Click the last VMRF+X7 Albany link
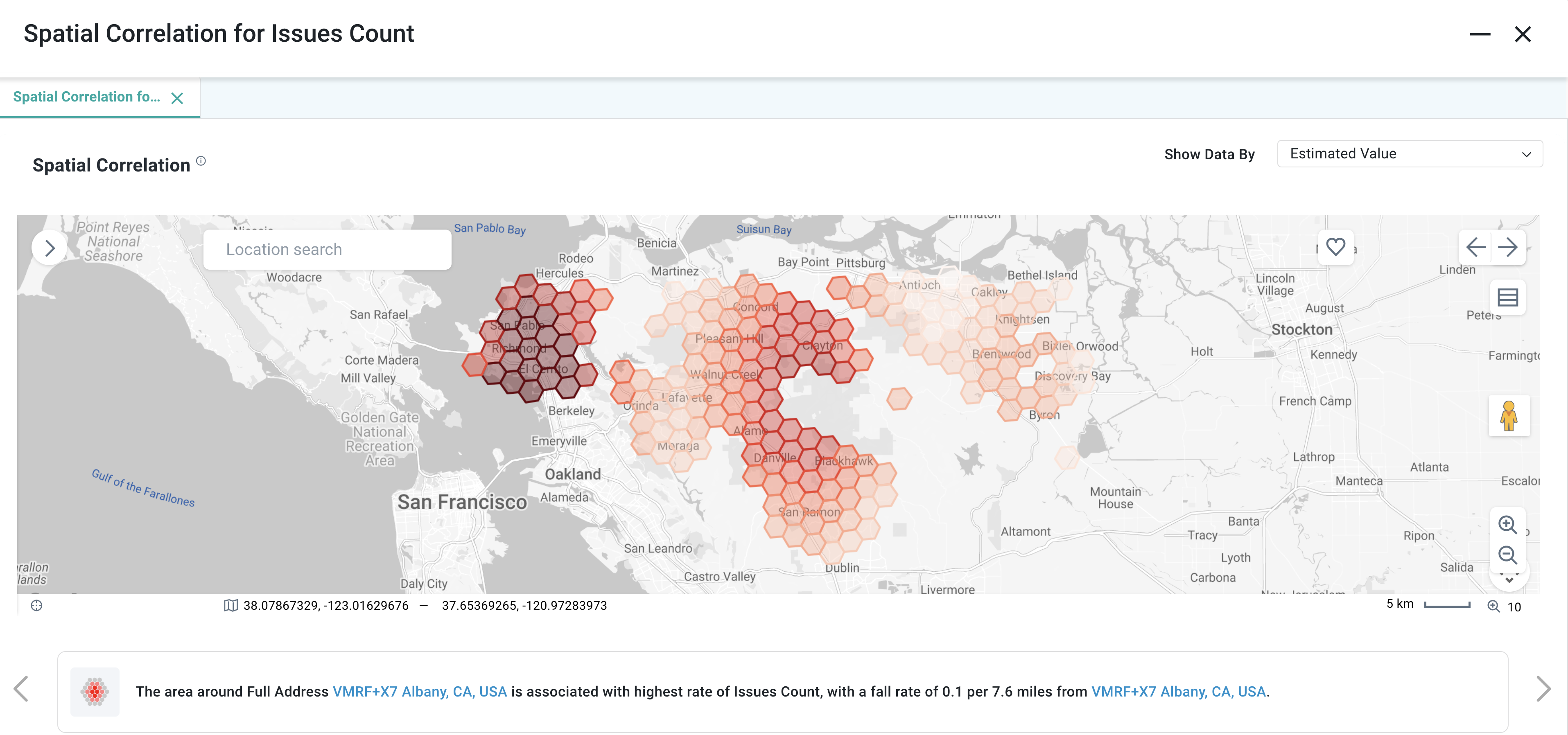 click(1178, 692)
